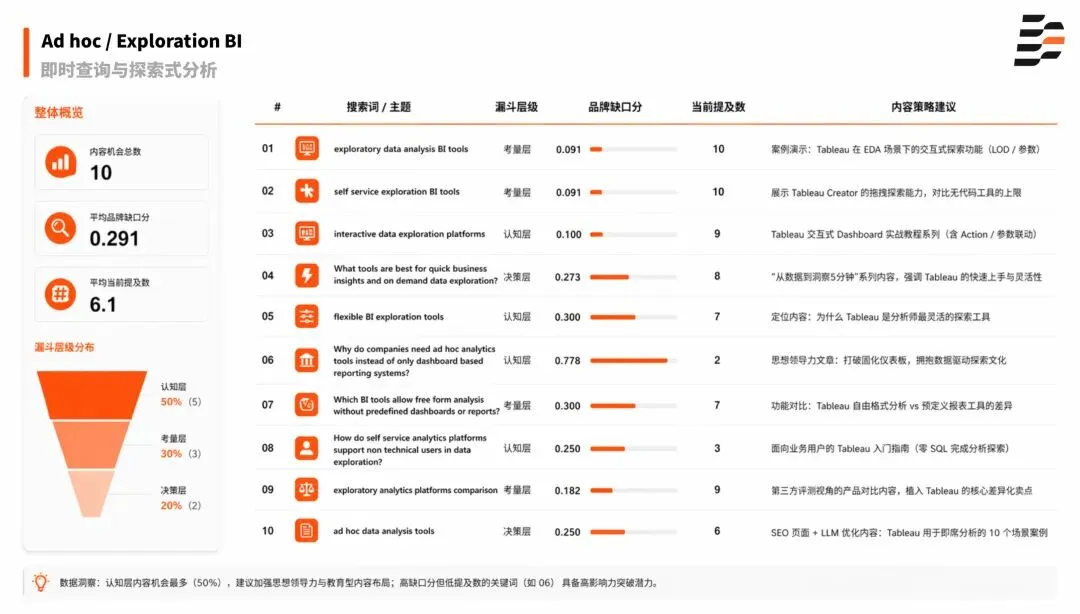Click the lightning icon in row 04
This screenshot has width=1080, height=614.
pos(307,276)
